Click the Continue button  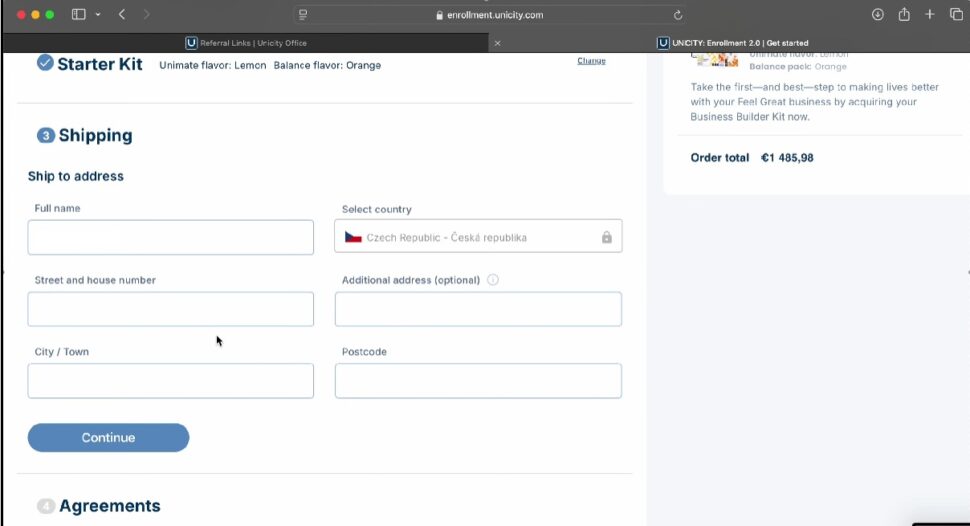(x=108, y=438)
